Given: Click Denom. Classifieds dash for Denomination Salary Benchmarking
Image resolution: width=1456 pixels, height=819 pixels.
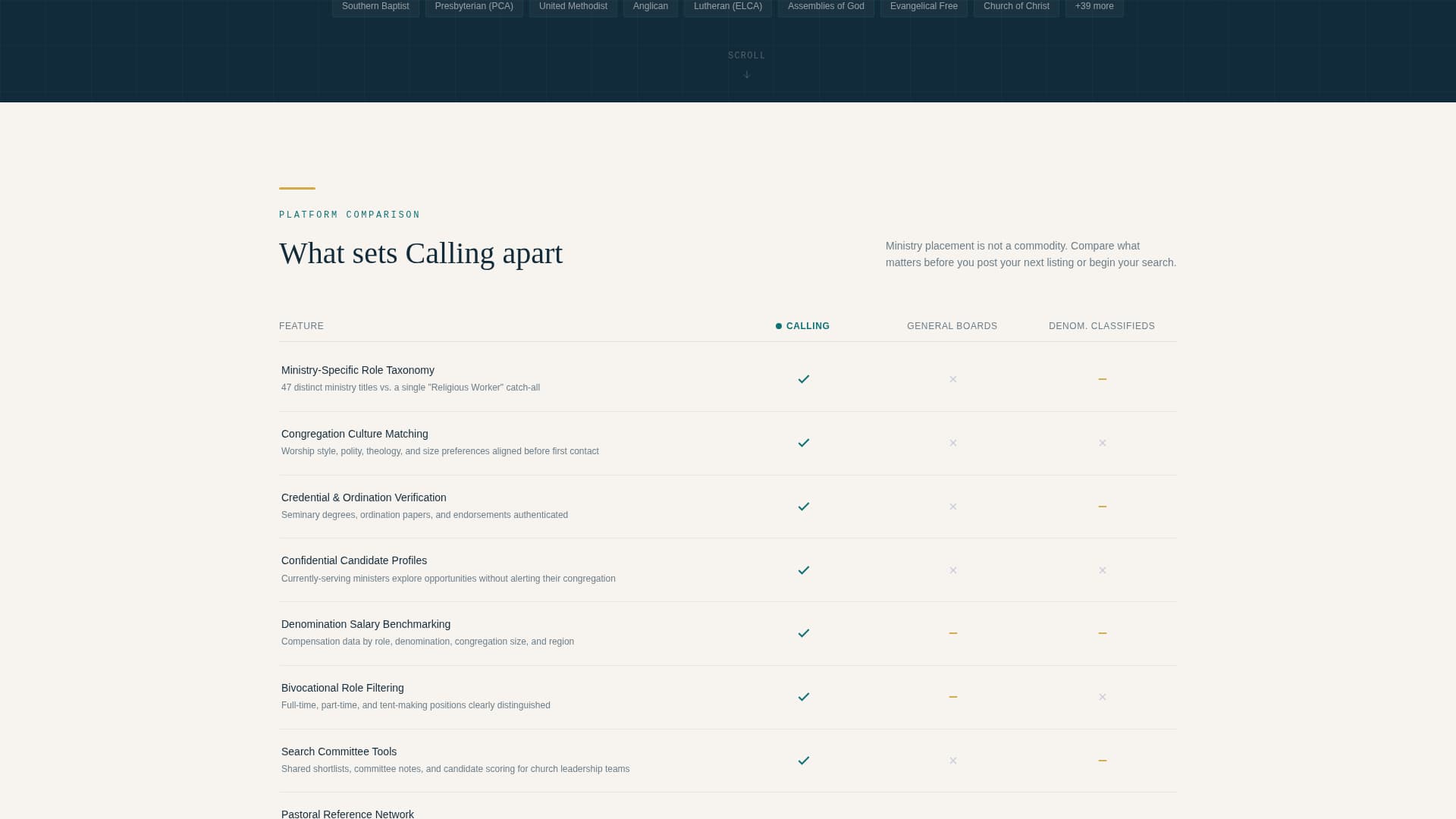Looking at the screenshot, I should 1103,633.
